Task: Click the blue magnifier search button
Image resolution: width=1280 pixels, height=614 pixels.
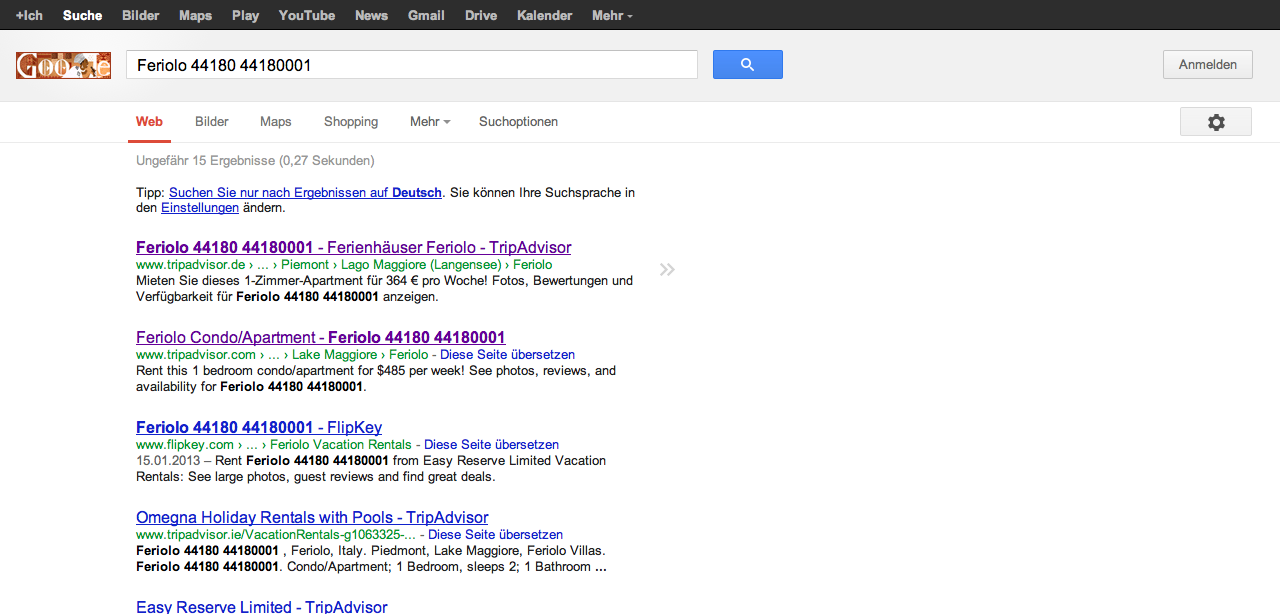Action: click(747, 65)
